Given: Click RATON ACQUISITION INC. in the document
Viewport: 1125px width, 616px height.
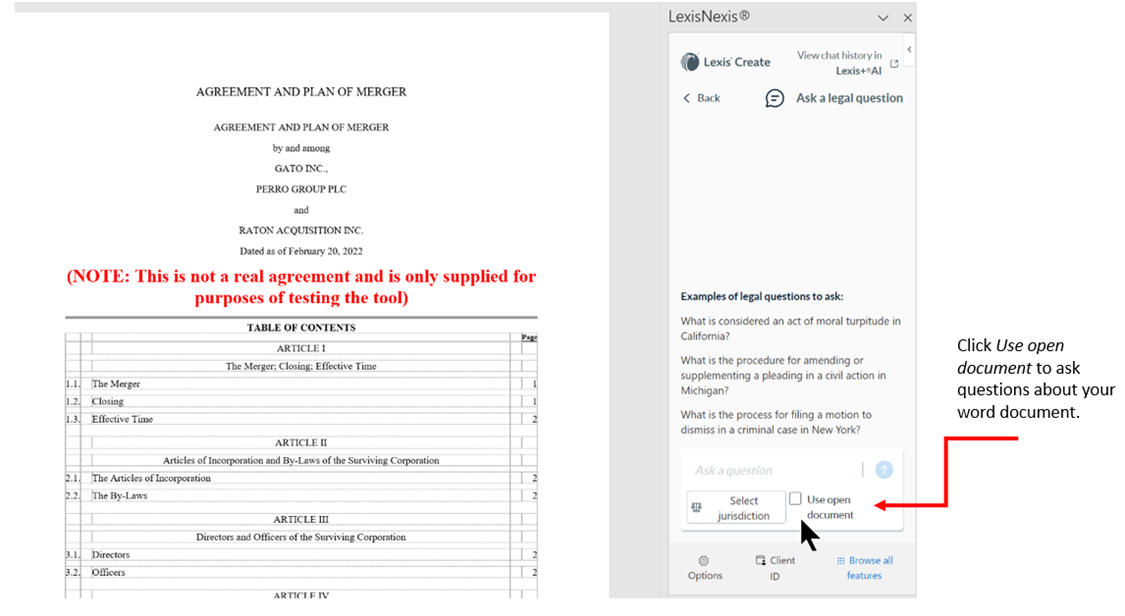Looking at the screenshot, I should [x=301, y=231].
